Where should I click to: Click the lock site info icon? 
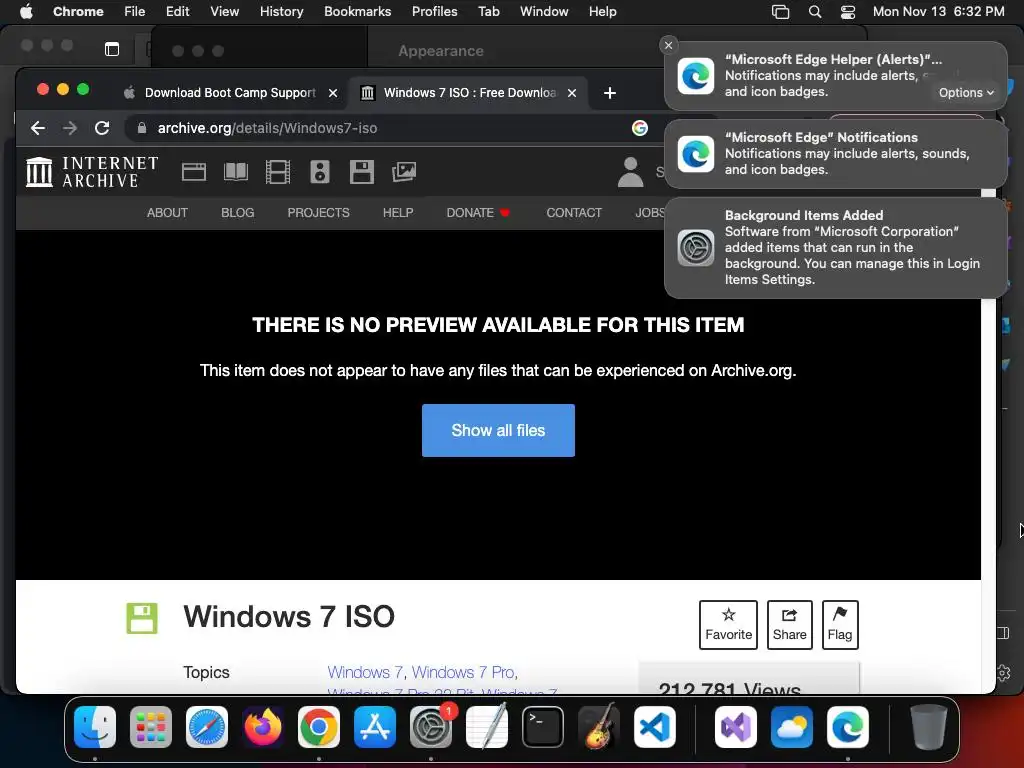click(142, 128)
